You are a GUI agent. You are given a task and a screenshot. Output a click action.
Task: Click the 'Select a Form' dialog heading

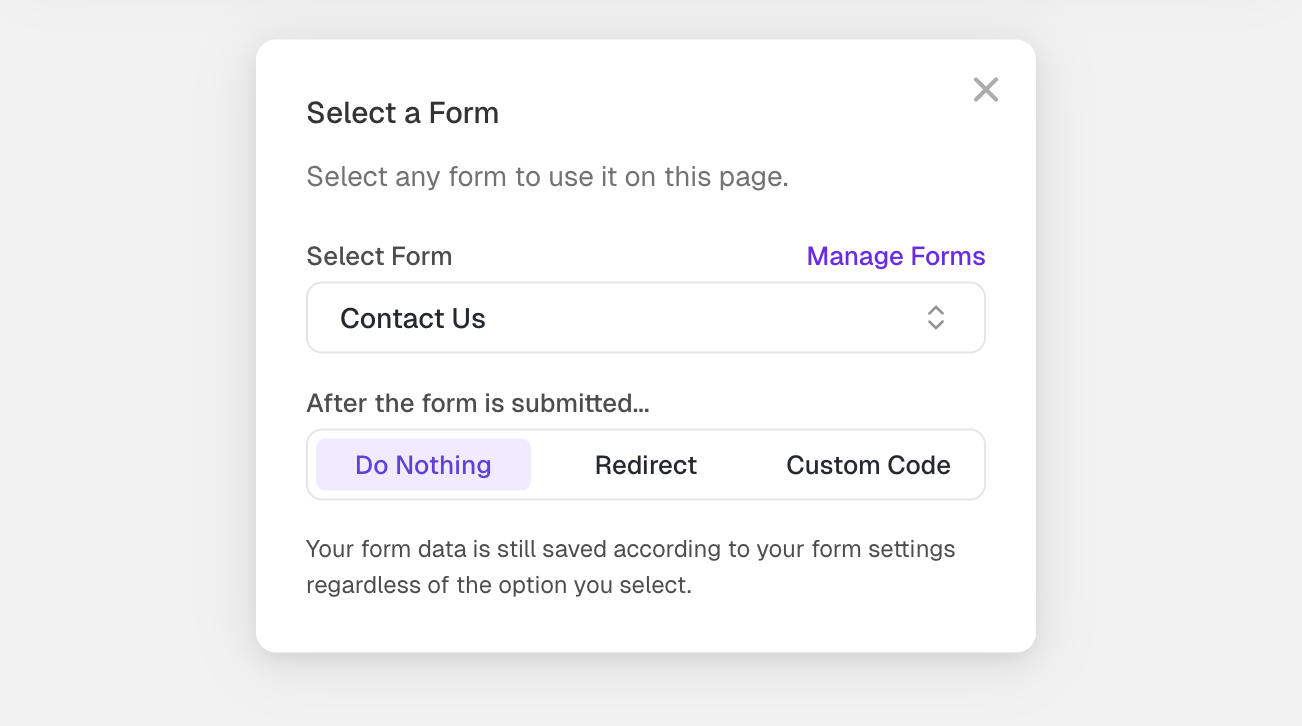point(402,113)
